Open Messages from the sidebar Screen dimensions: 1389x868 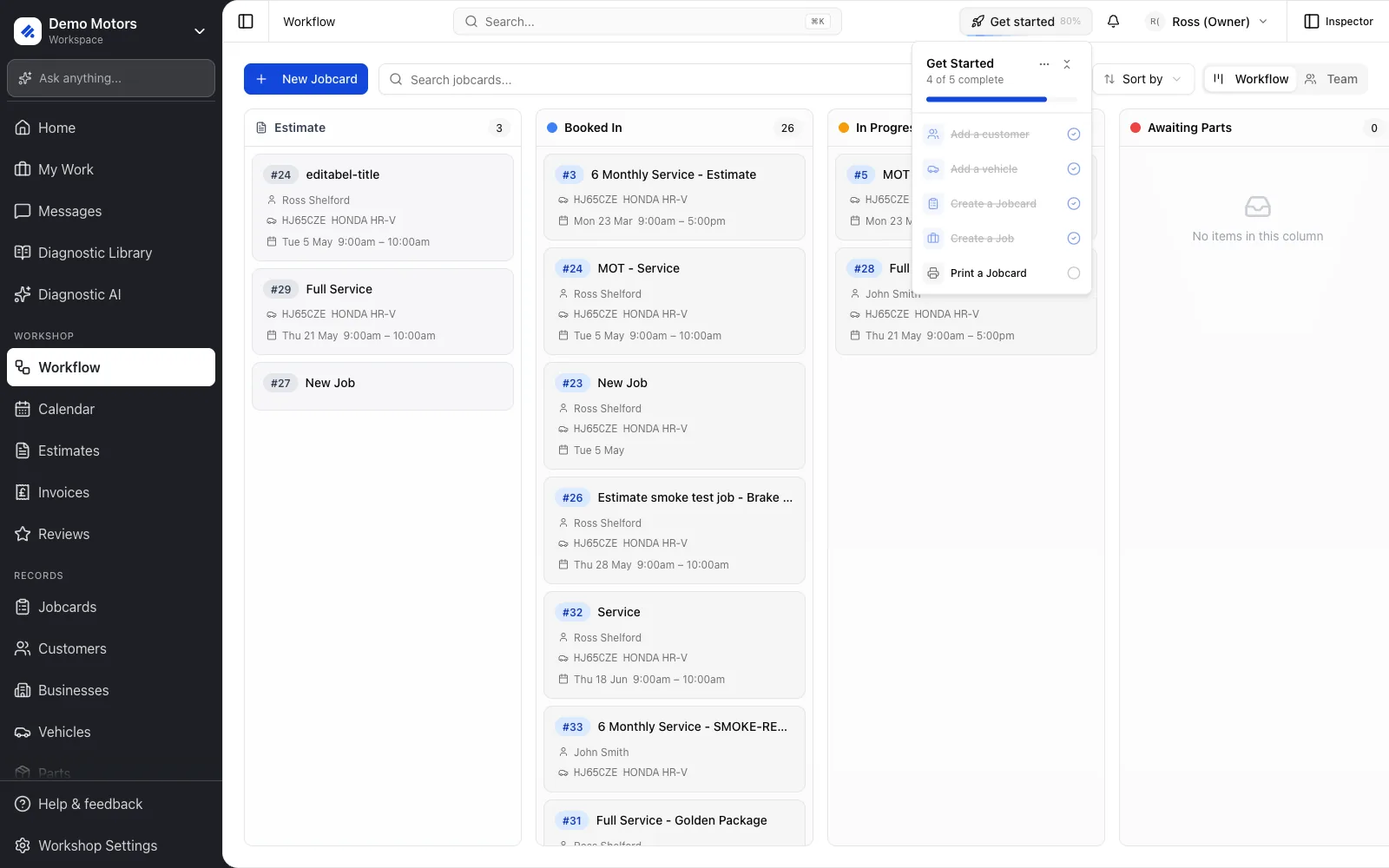tap(111, 211)
